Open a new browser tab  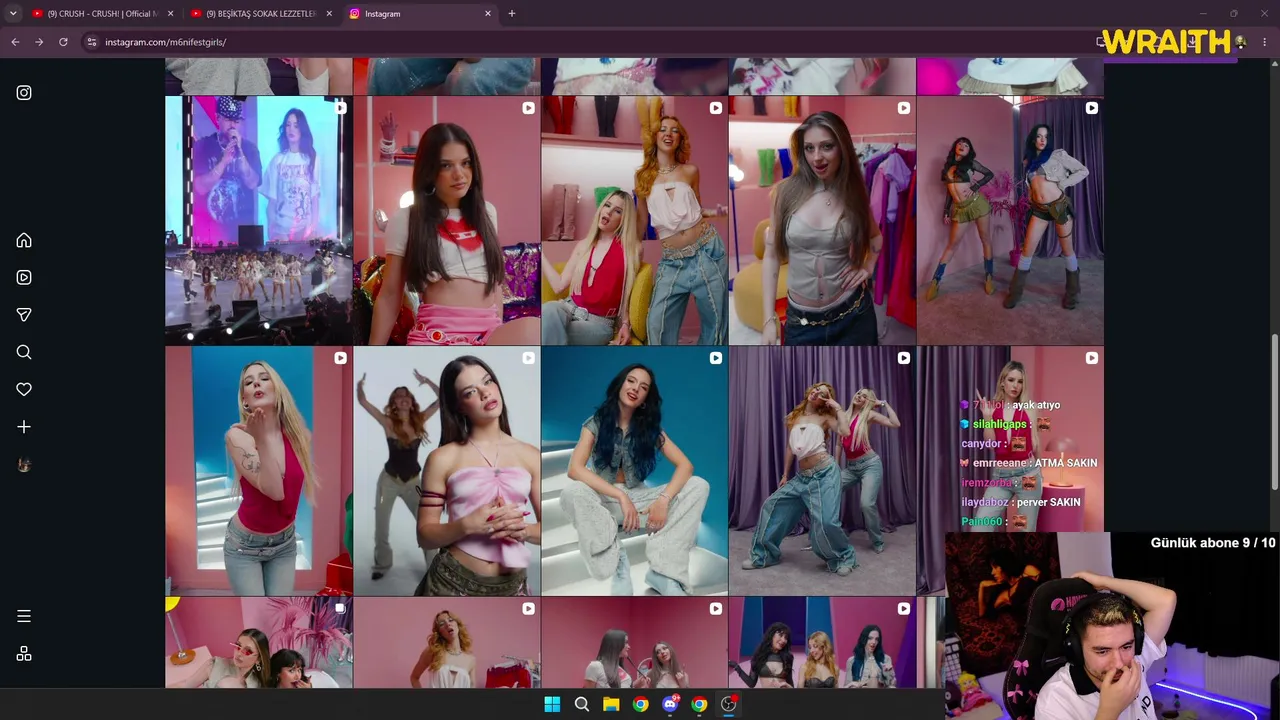[x=512, y=14]
